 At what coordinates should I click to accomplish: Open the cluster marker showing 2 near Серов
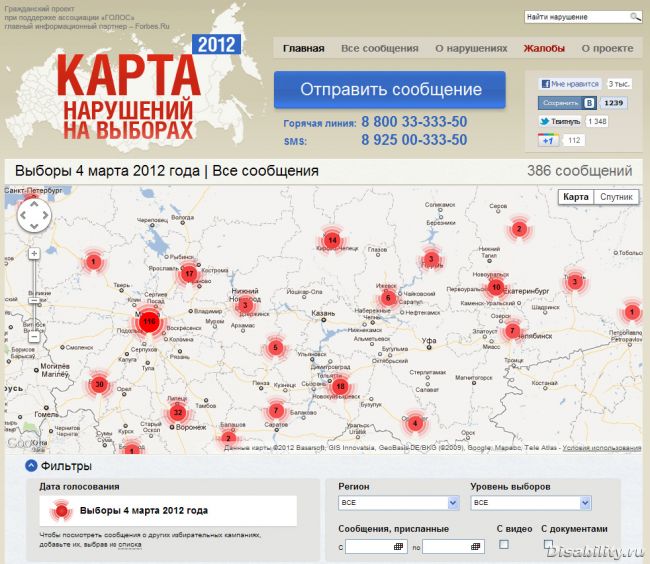tap(519, 228)
